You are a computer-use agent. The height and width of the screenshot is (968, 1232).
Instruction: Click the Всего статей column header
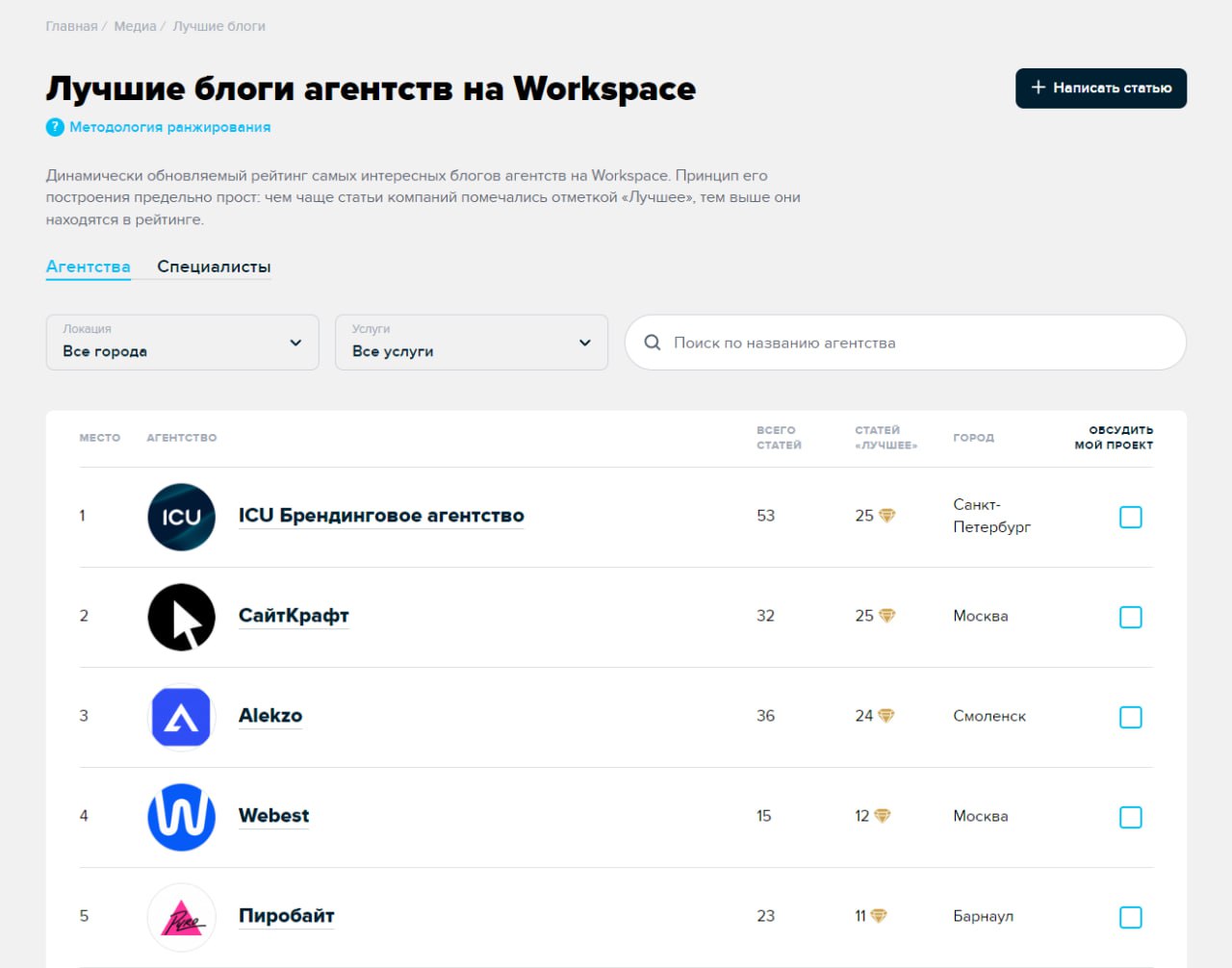(779, 438)
